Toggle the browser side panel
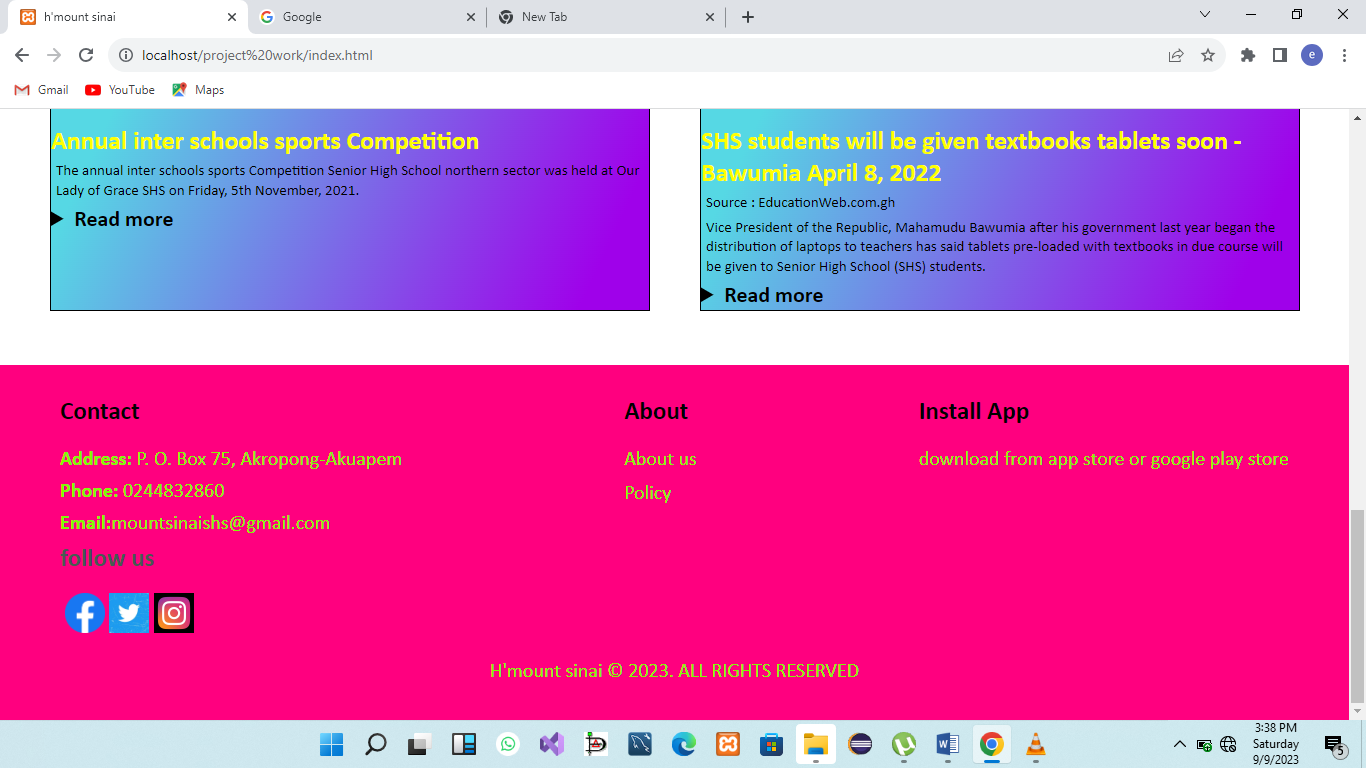 click(x=1279, y=55)
